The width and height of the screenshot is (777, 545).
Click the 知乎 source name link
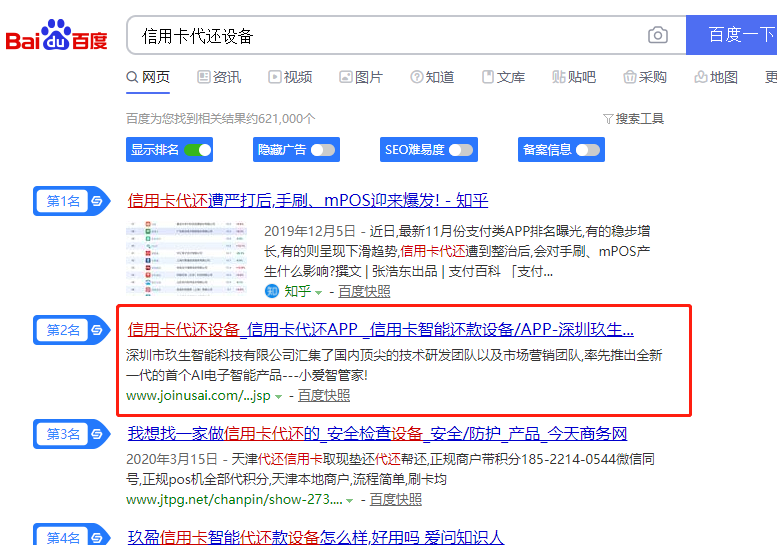(297, 291)
